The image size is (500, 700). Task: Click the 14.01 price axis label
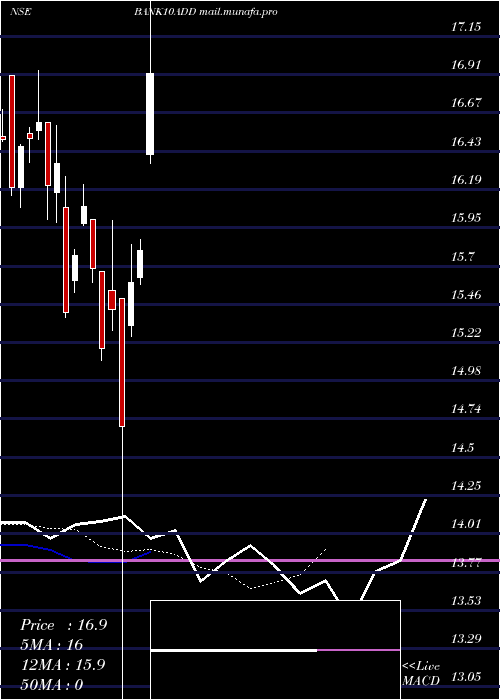466,524
